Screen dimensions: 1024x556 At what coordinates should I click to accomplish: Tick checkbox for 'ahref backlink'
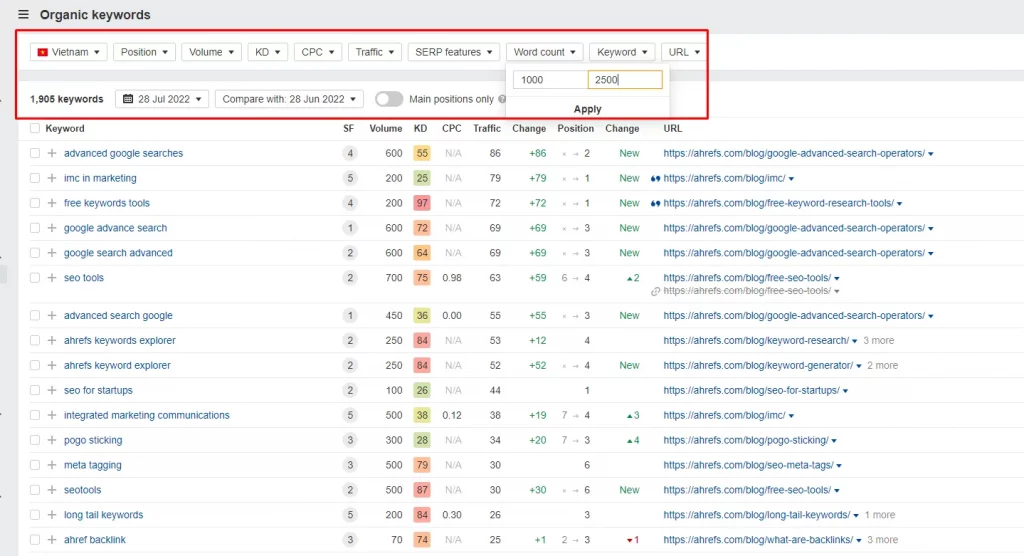(x=35, y=539)
